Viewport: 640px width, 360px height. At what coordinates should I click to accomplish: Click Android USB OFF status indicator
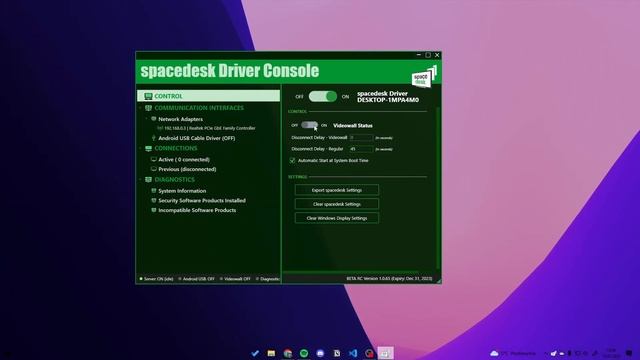click(196, 279)
